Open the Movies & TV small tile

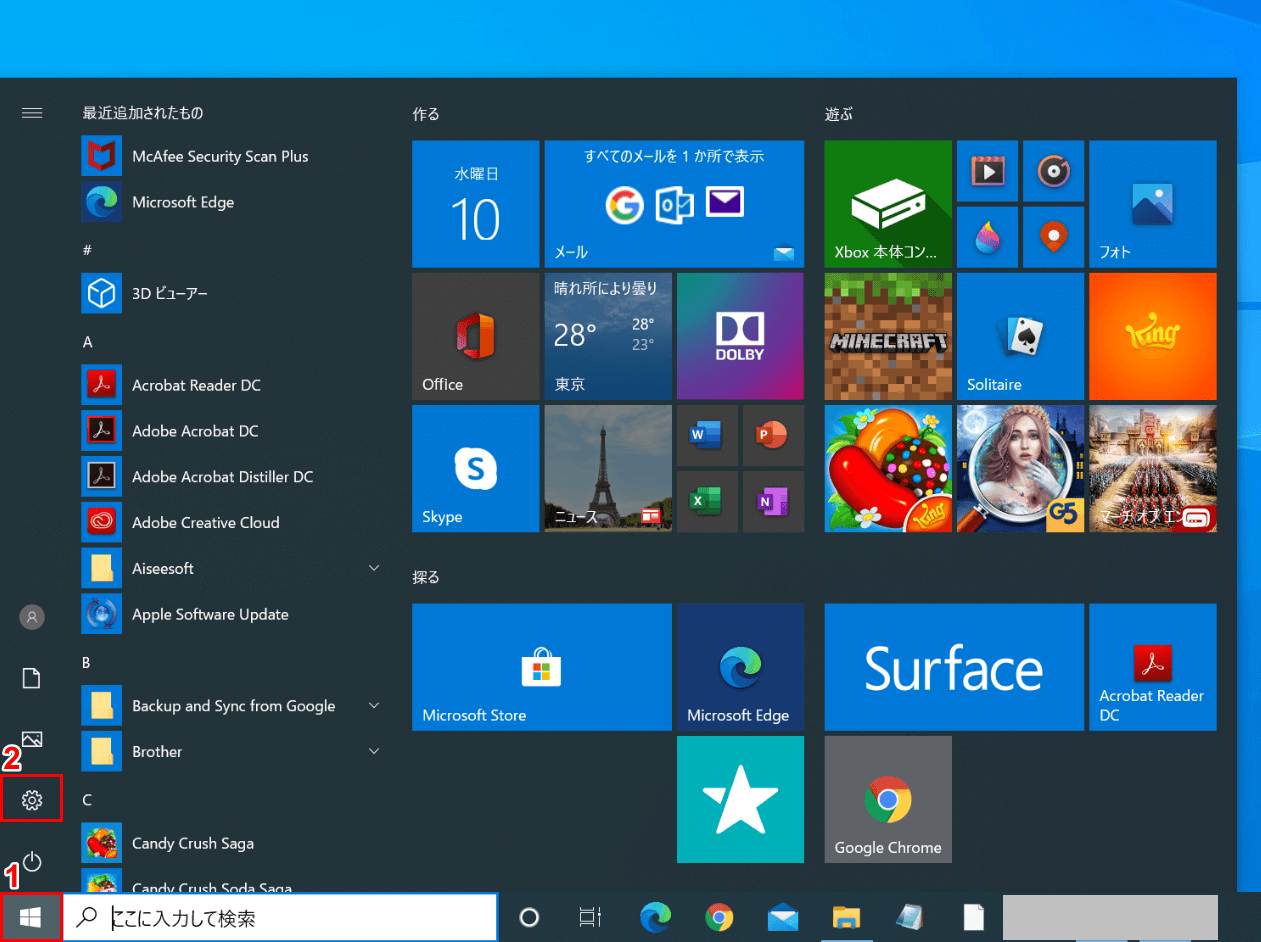[x=987, y=171]
